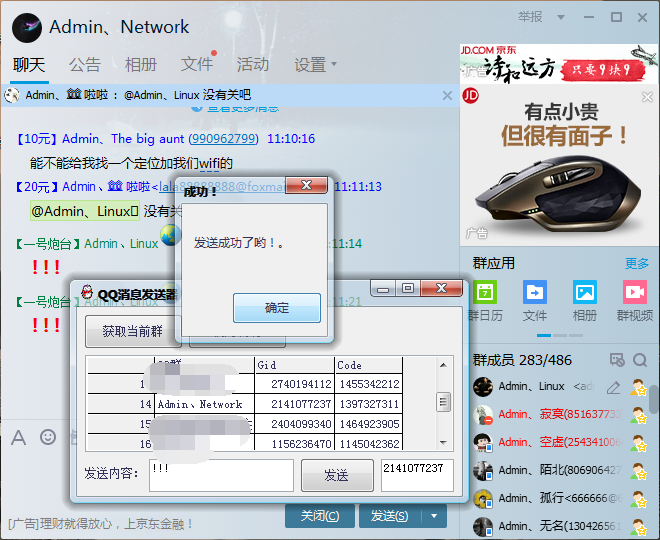
Task: Click the Logitech mouse ad image
Action: tap(559, 194)
